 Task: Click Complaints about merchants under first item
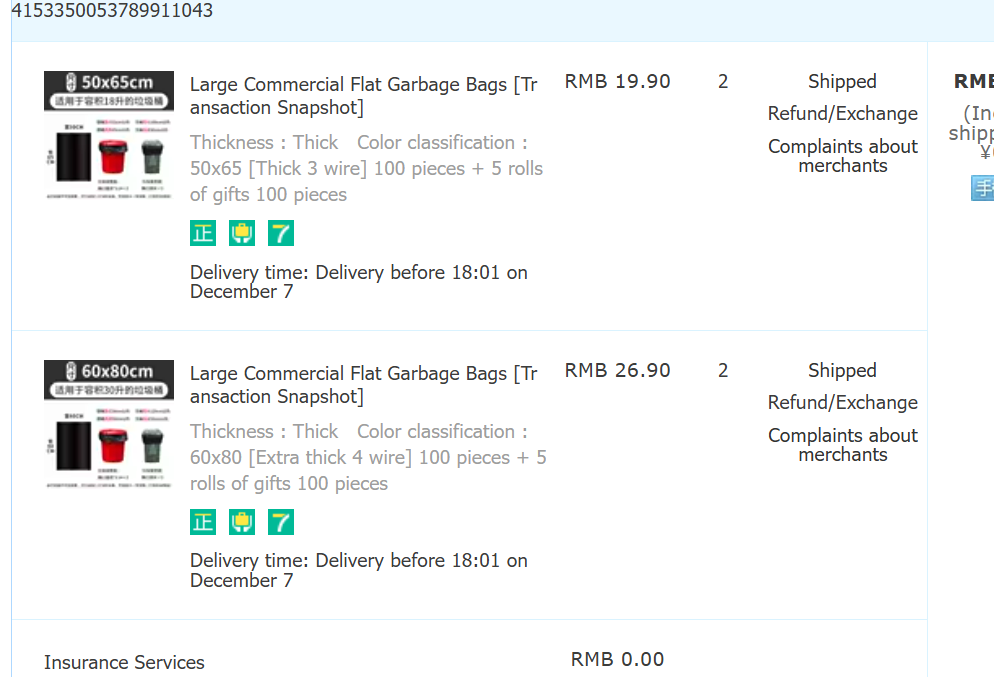pyautogui.click(x=842, y=156)
